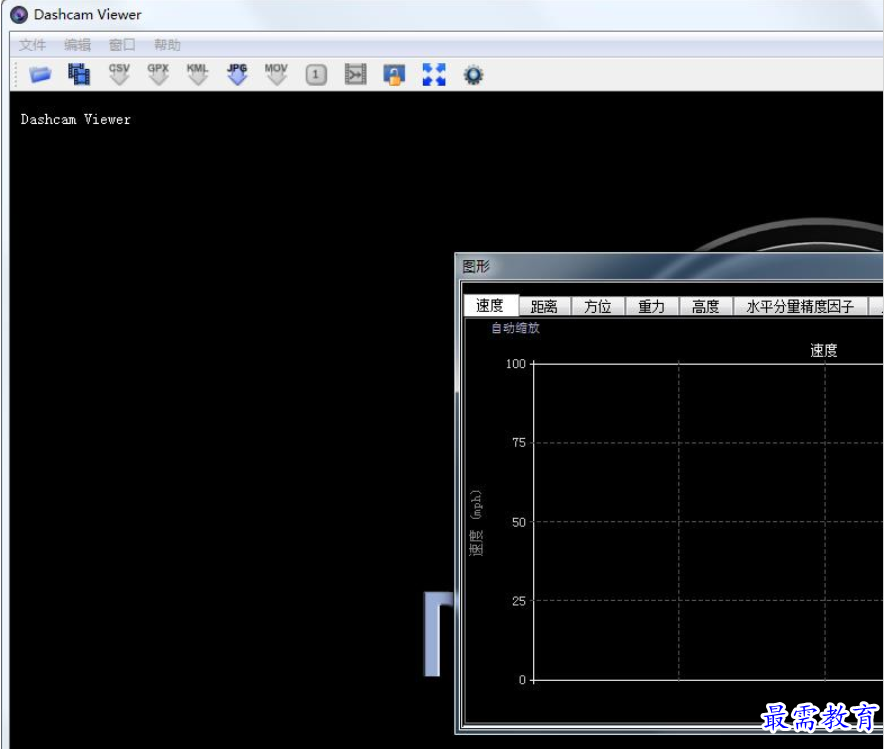Switch to the 重力 tab
This screenshot has height=749, width=885.
tap(651, 306)
